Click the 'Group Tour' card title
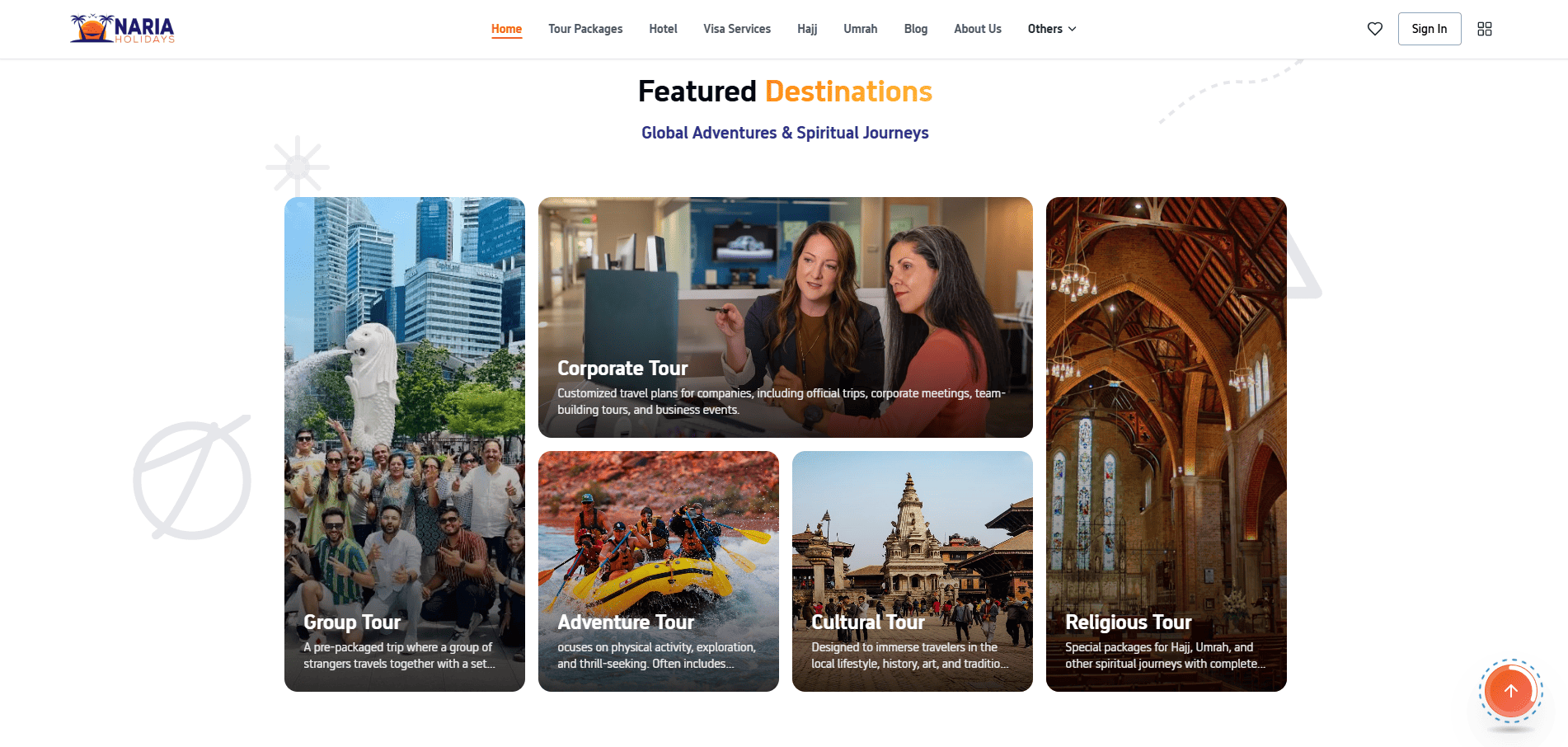This screenshot has height=747, width=1568. (352, 622)
